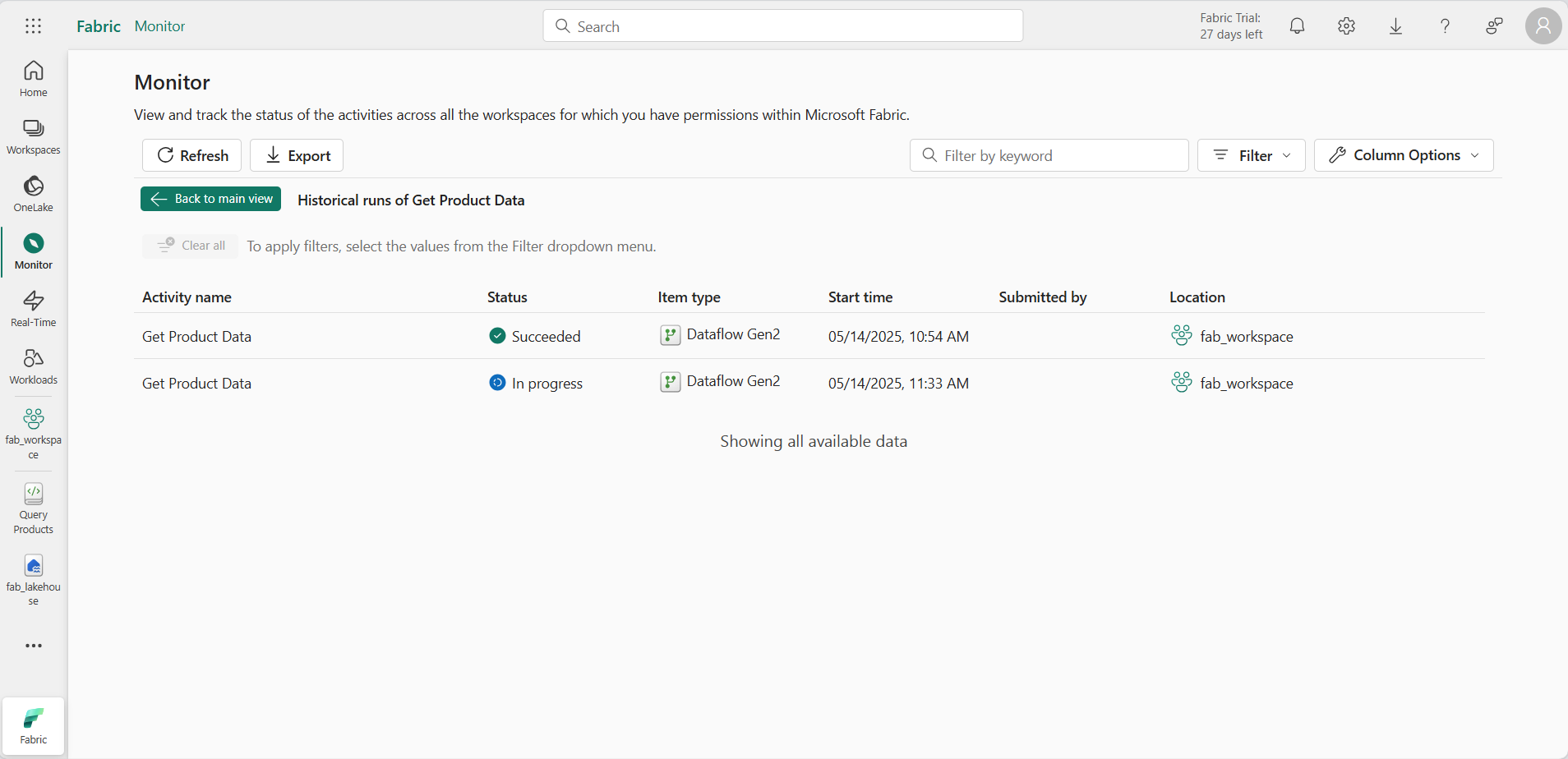Image resolution: width=1568 pixels, height=759 pixels.
Task: Click the Dataflow Gen2 icon in the Succeeded row
Action: [671, 335]
